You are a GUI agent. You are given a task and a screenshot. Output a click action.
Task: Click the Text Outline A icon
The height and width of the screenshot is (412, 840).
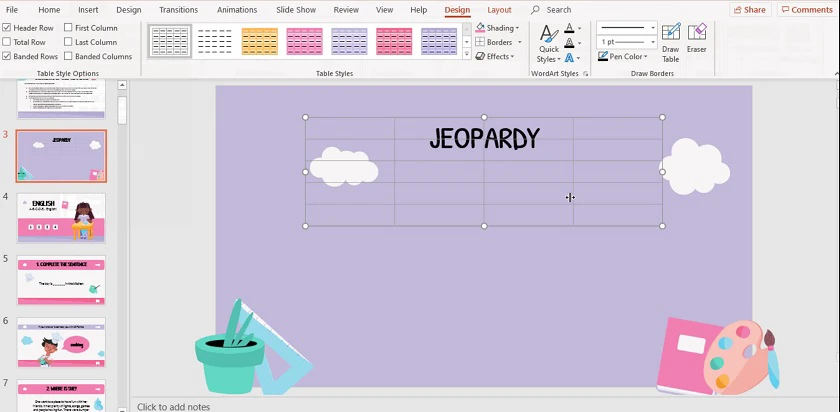[569, 42]
